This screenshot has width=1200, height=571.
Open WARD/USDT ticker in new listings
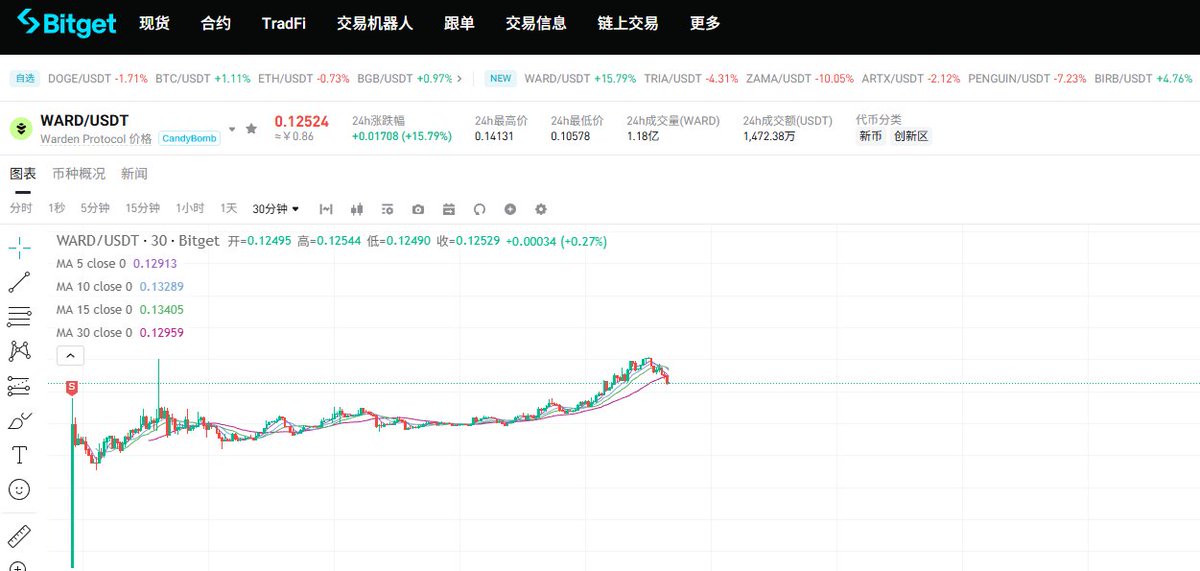tap(580, 78)
